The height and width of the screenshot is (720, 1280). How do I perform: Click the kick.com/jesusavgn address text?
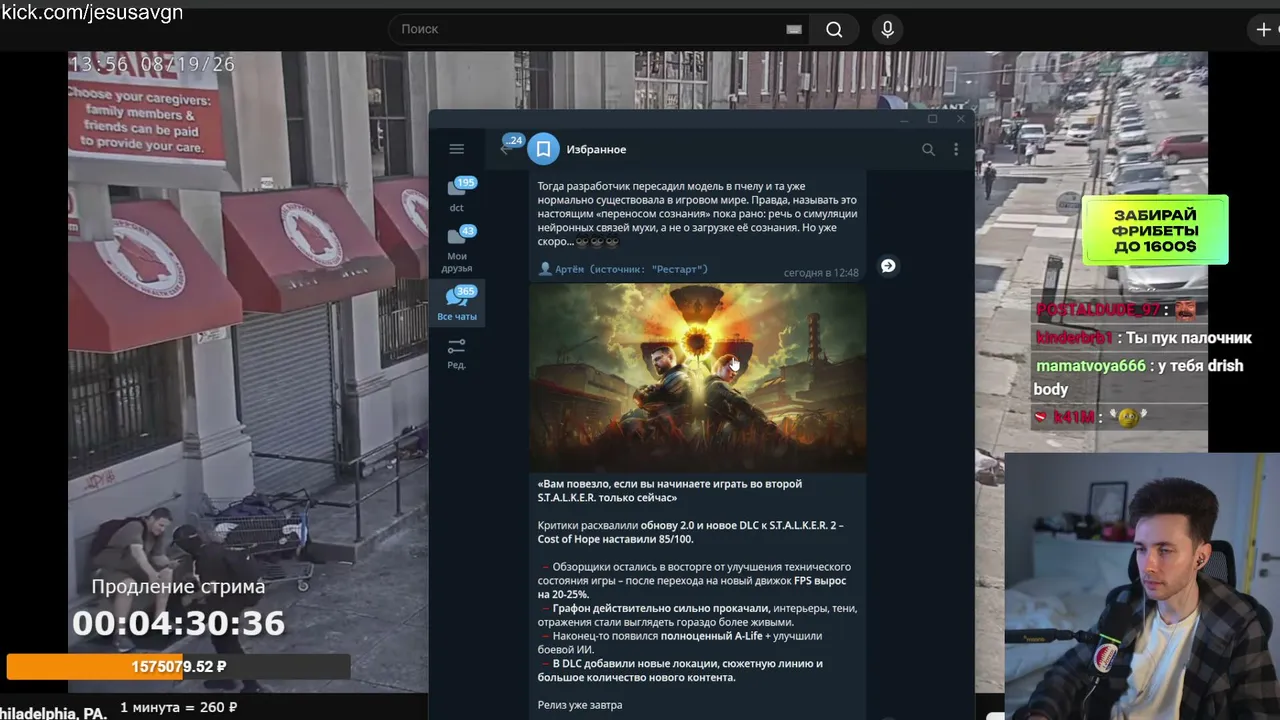tap(92, 12)
